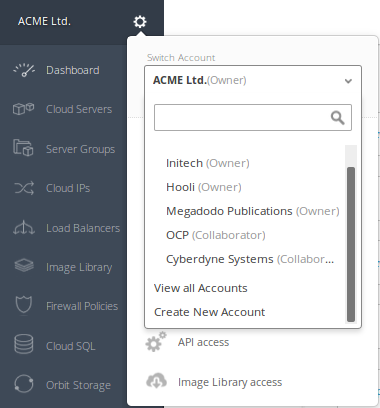Viewport: 380px width, 408px height.
Task: Select the Initech (Owner) account
Action: 208,163
